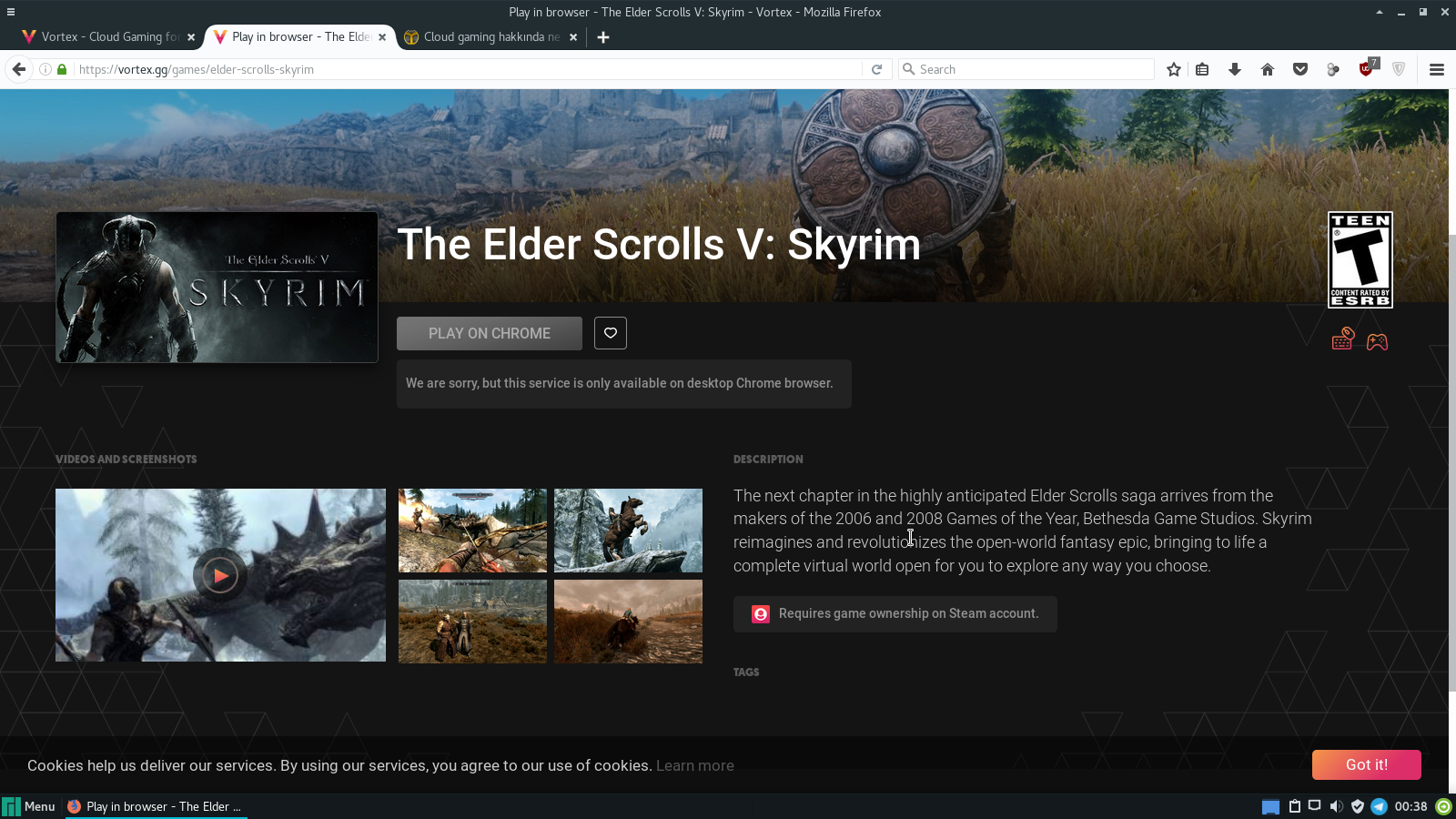Show your bookmarks list
The image size is (1456, 819).
(x=1202, y=69)
